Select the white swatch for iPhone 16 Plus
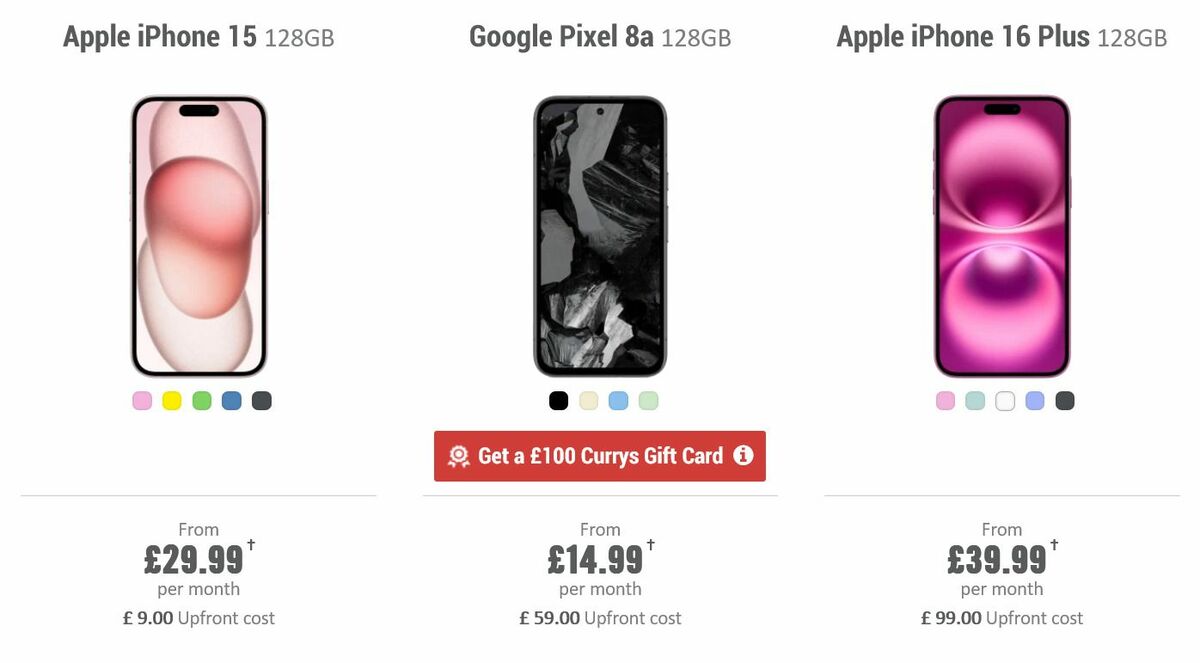The height and width of the screenshot is (663, 1200). [x=1002, y=400]
